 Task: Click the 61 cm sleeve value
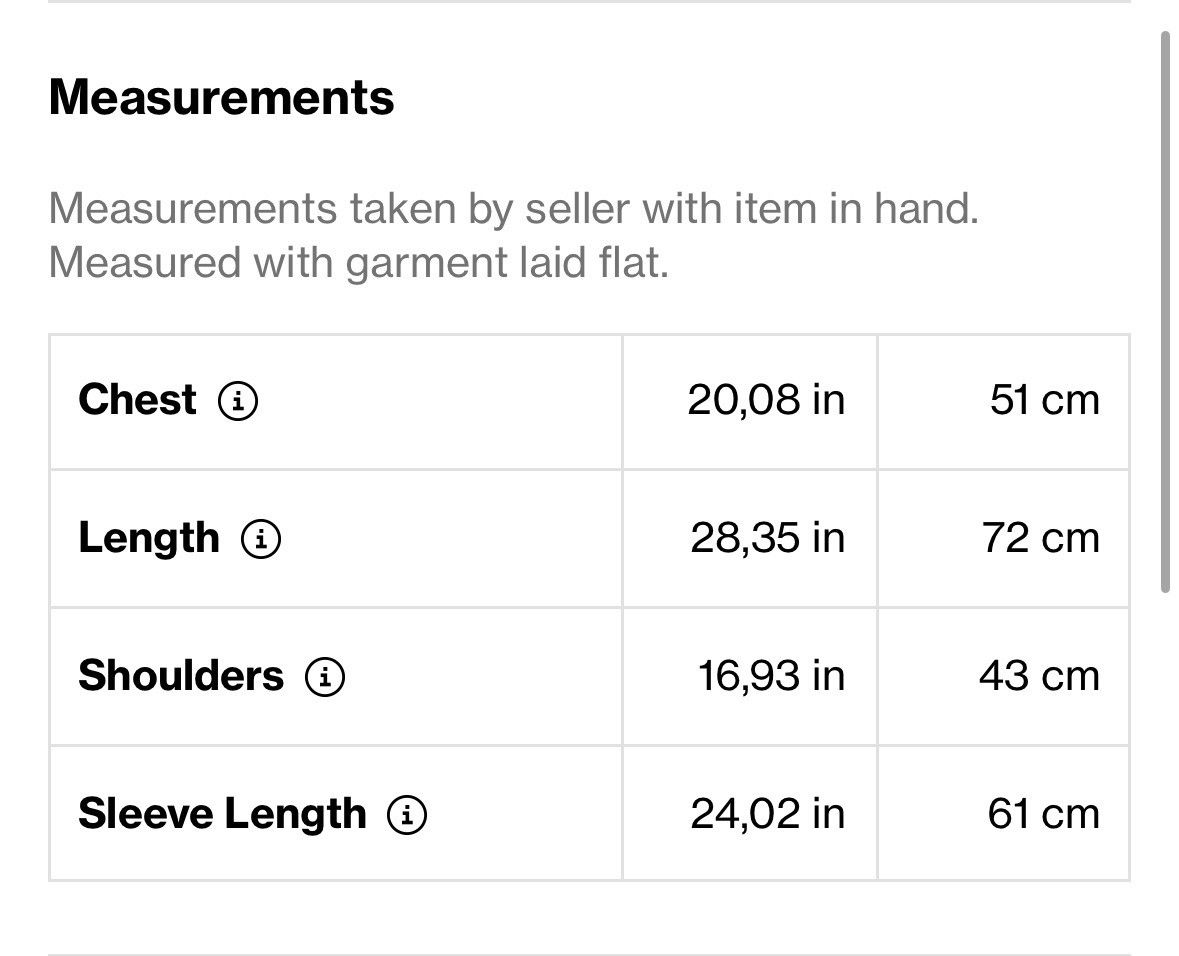(1044, 815)
